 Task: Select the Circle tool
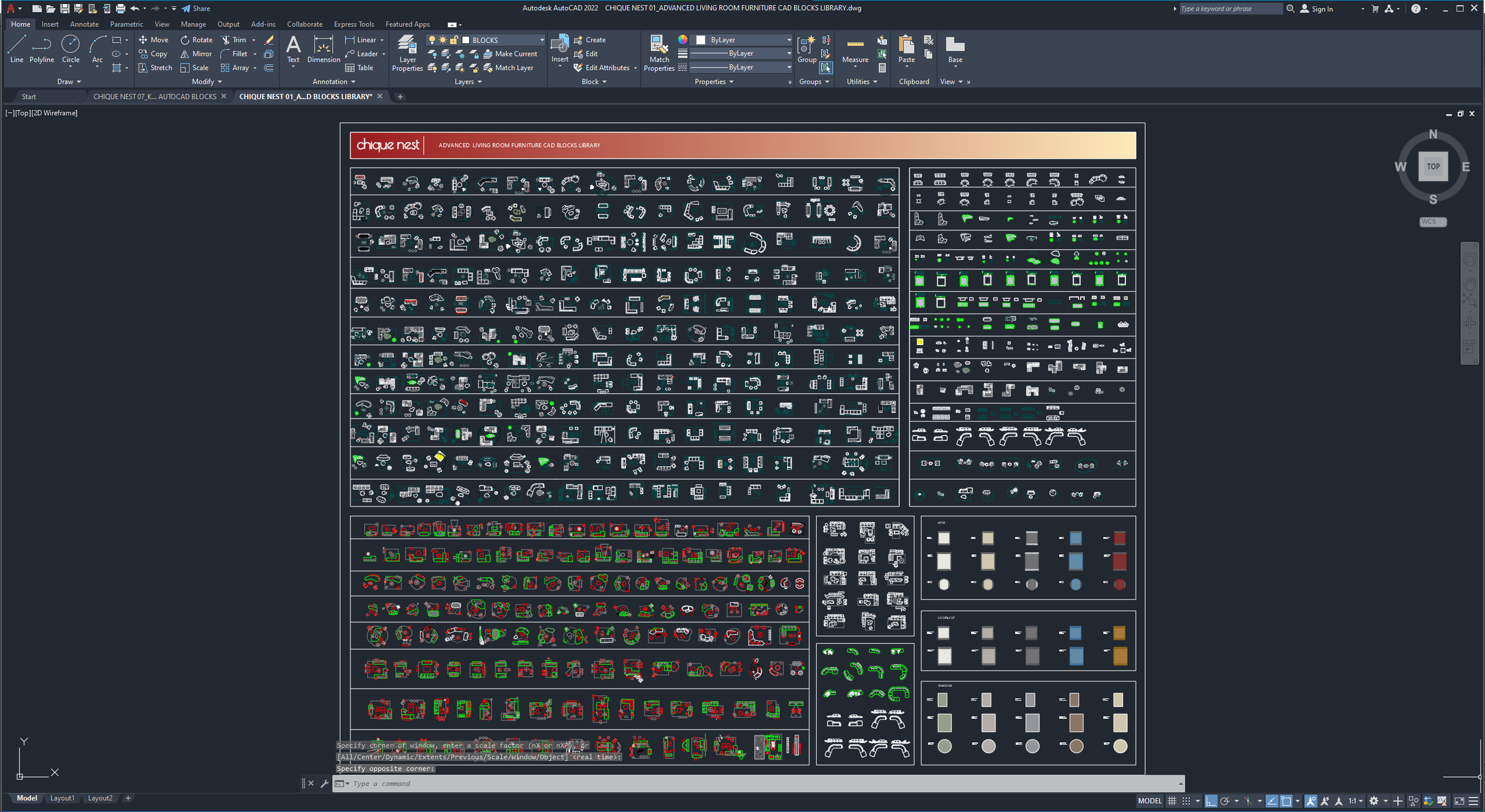pyautogui.click(x=71, y=50)
